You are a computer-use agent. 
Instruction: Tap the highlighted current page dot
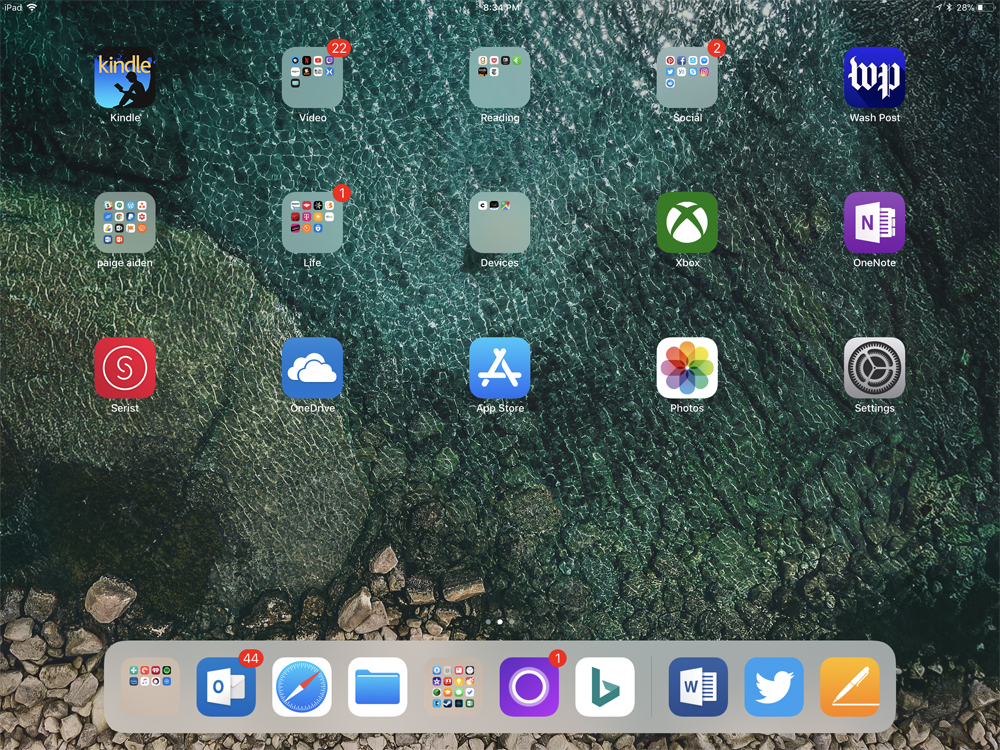coord(500,621)
